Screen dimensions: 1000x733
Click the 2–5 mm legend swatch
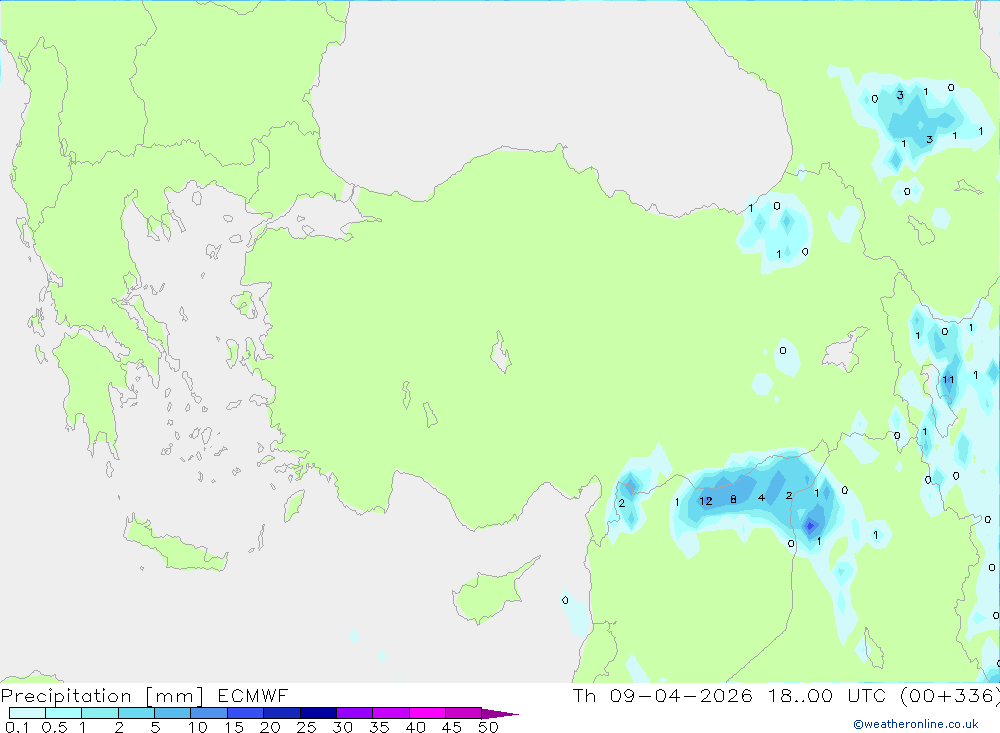[x=136, y=713]
